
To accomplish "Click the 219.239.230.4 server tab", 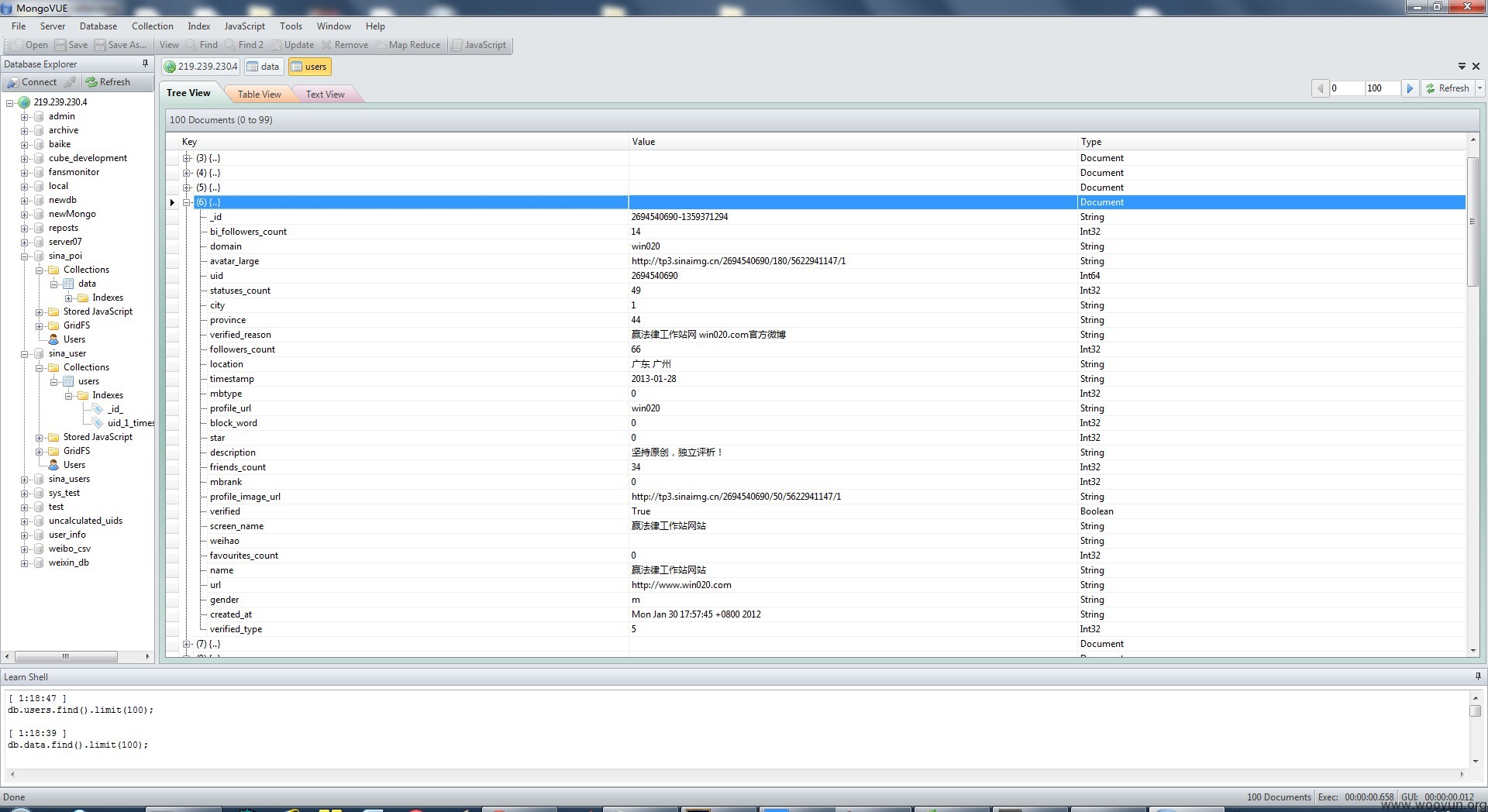I will (201, 67).
